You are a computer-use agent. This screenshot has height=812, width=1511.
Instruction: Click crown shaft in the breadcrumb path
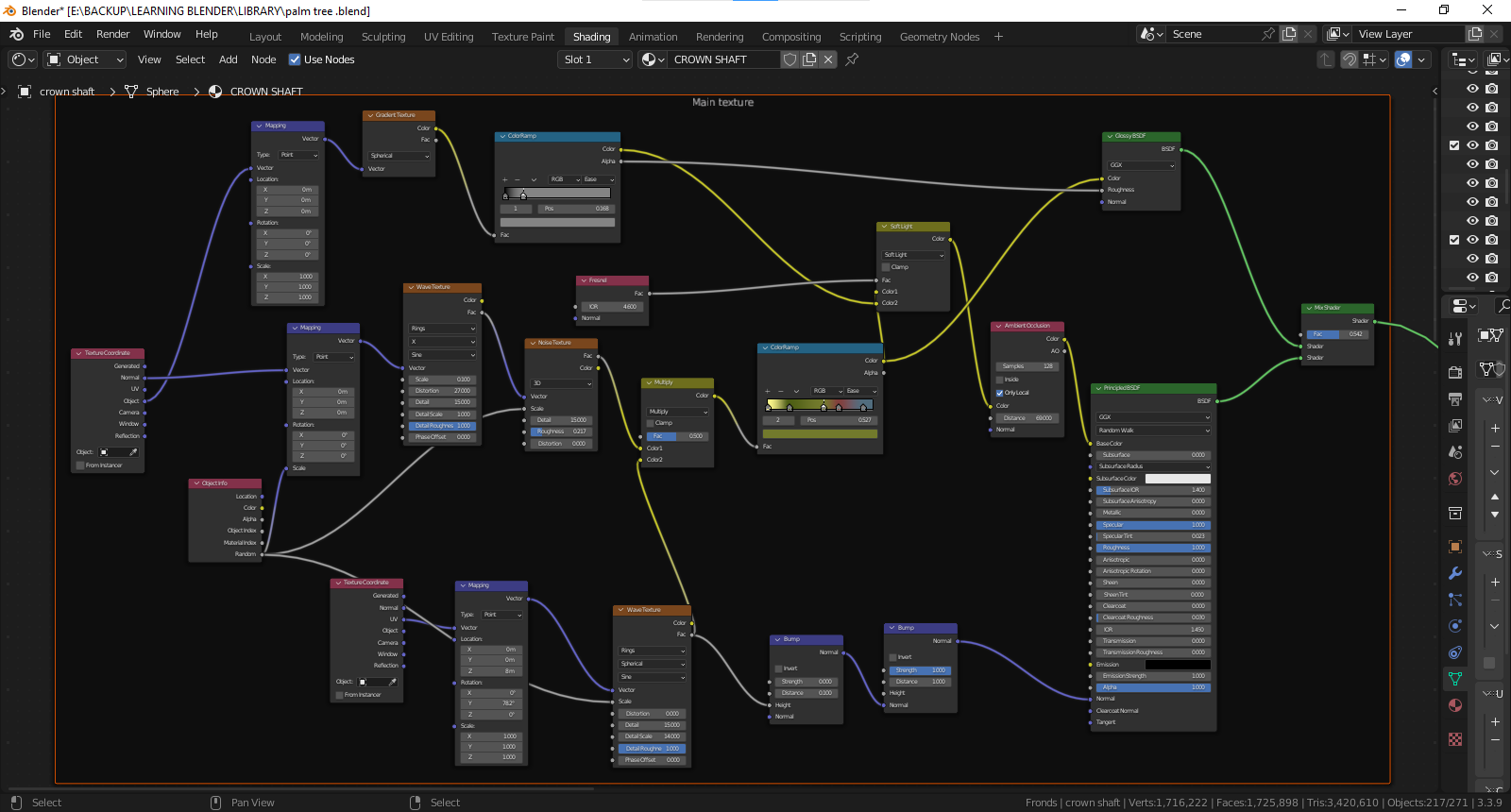click(x=67, y=92)
